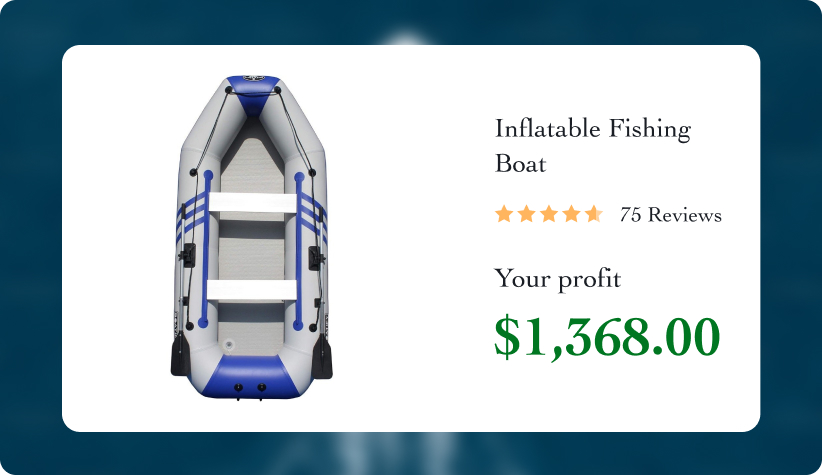
Task: Open the 75 Reviews link
Action: tap(670, 215)
